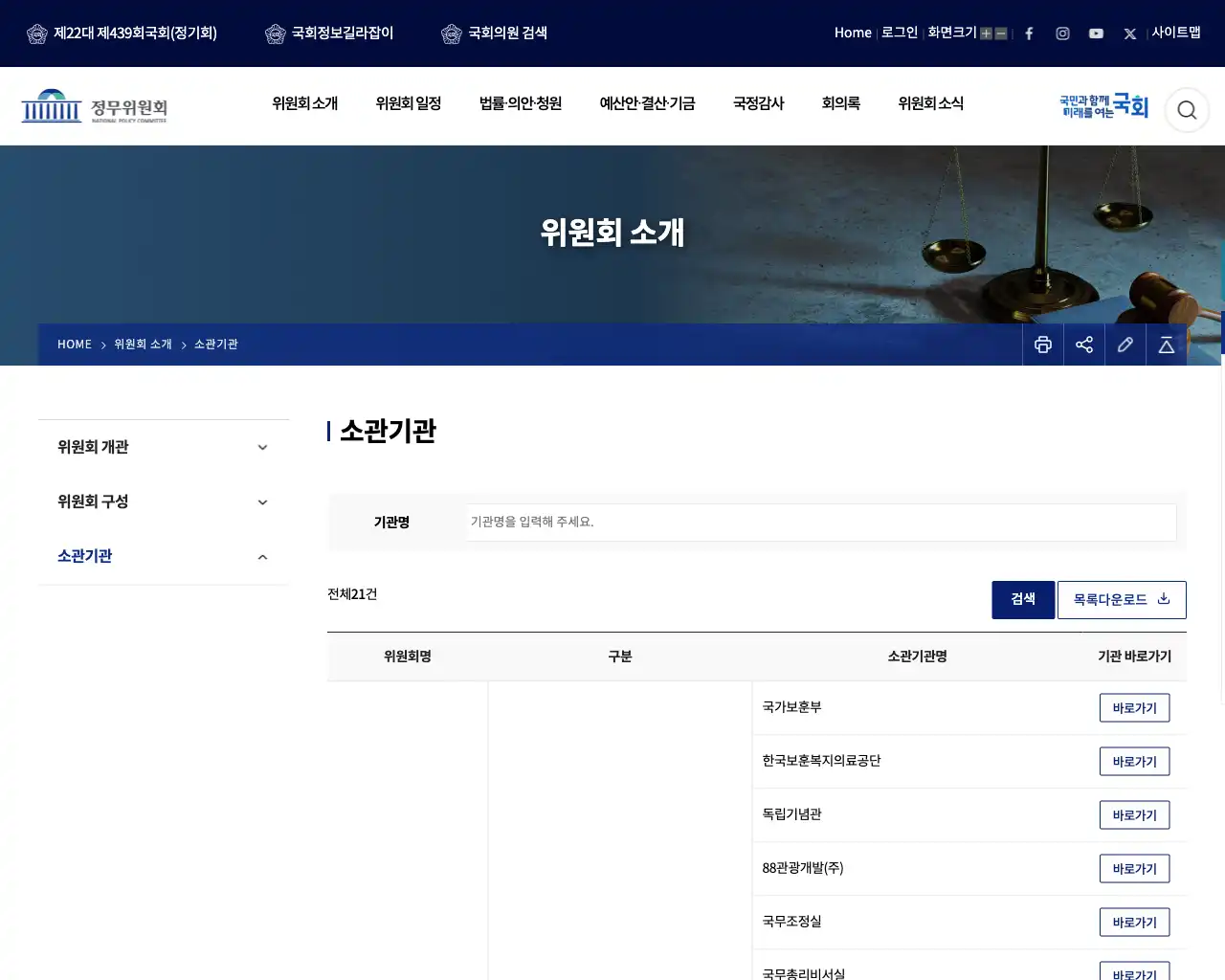Click the 기관명 search input field
This screenshot has height=980, width=1225.
click(x=821, y=522)
